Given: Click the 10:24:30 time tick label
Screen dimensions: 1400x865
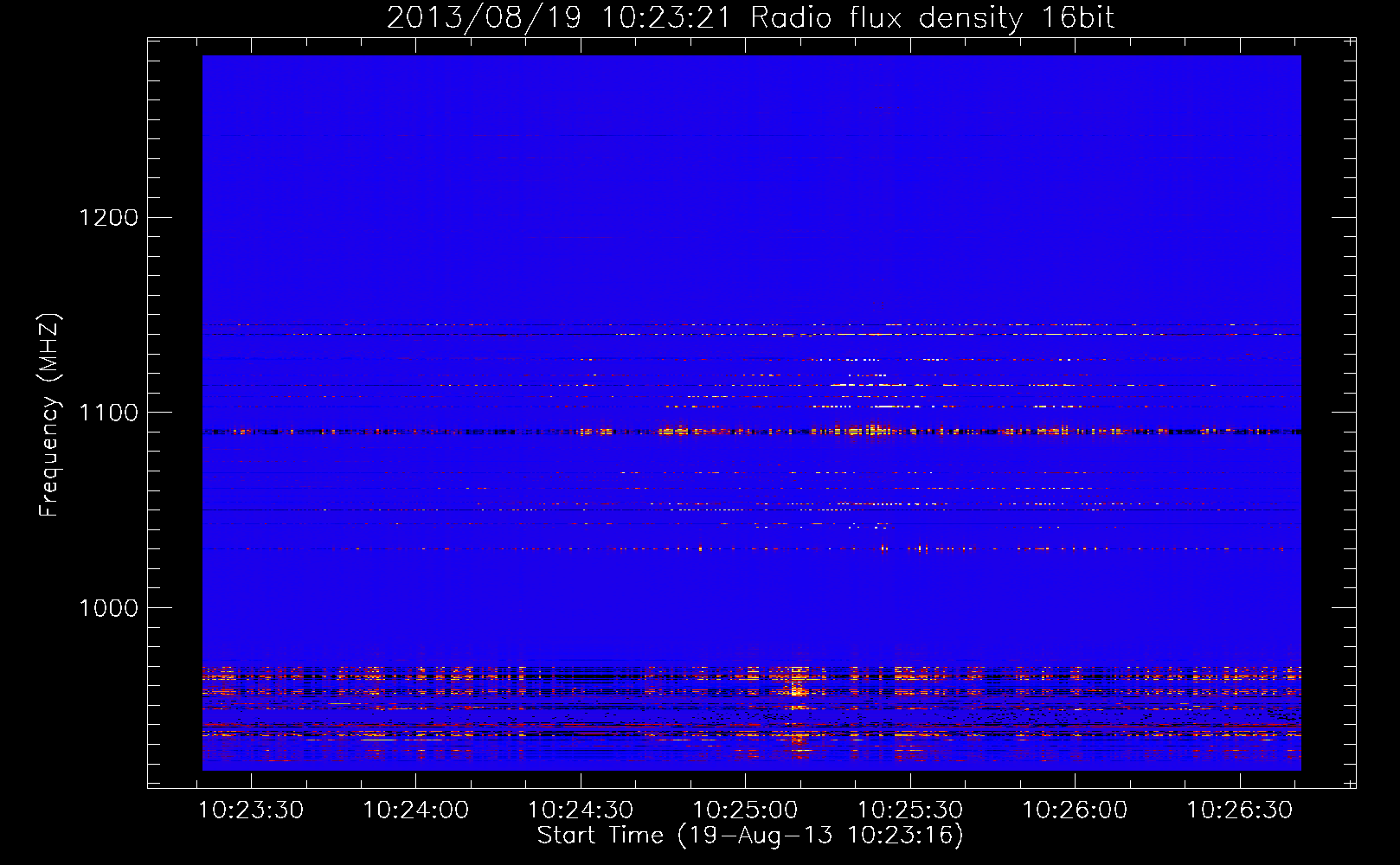Looking at the screenshot, I should 581,811.
